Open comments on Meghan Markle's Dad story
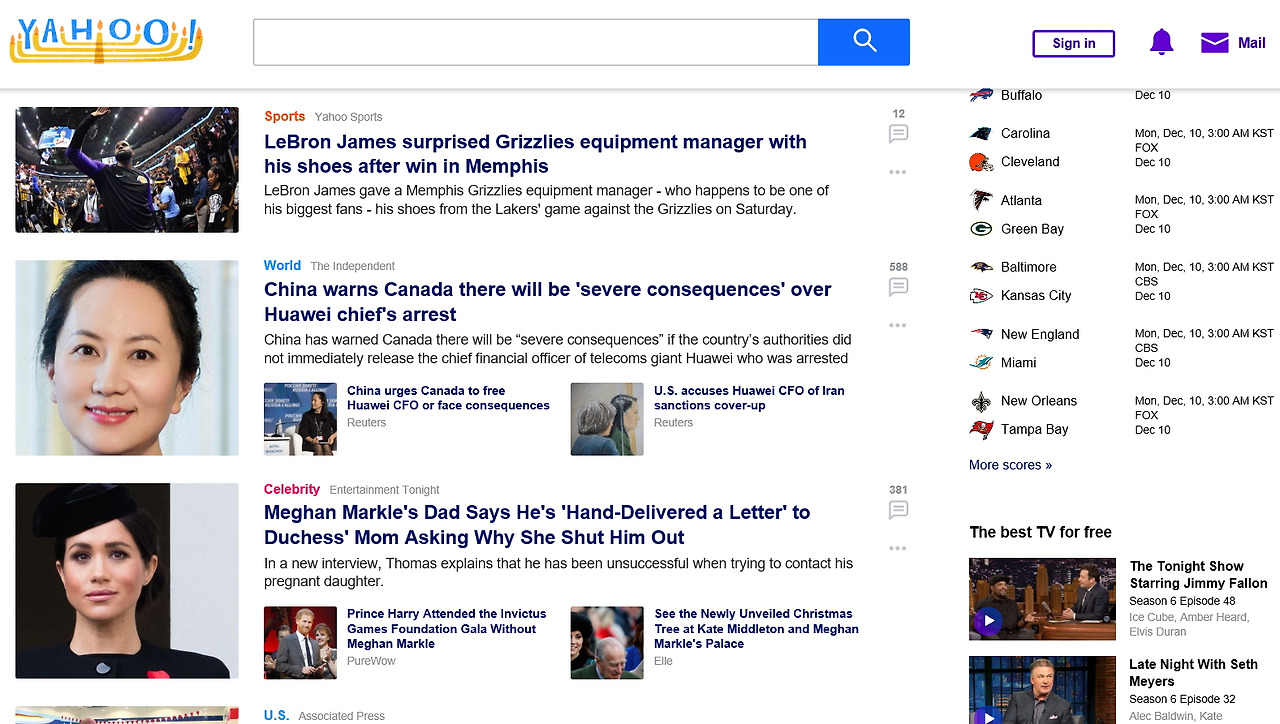Viewport: 1280px width, 724px height. pyautogui.click(x=898, y=510)
